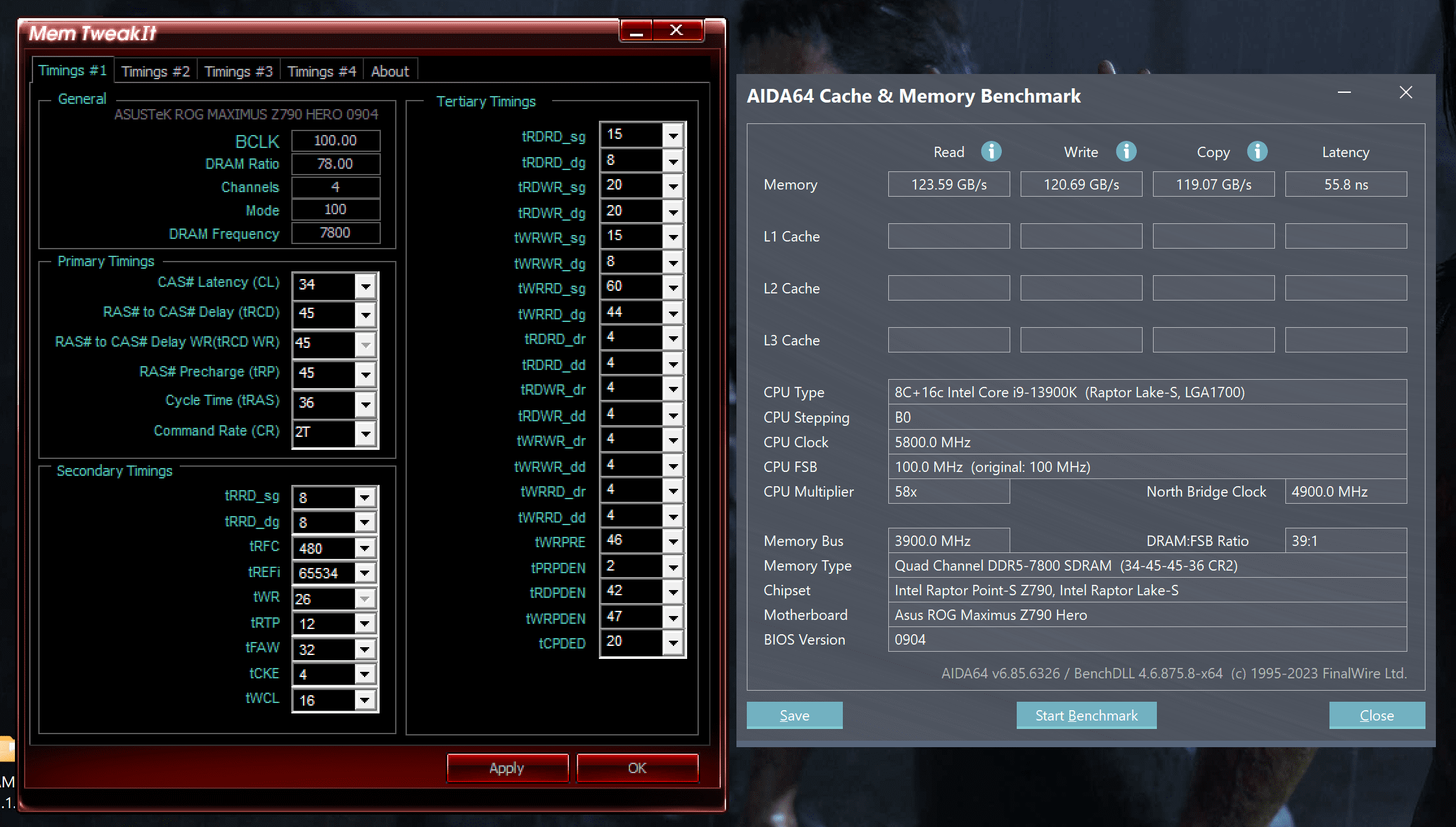Click the Memory Latency 55.8 ns value

1346,184
